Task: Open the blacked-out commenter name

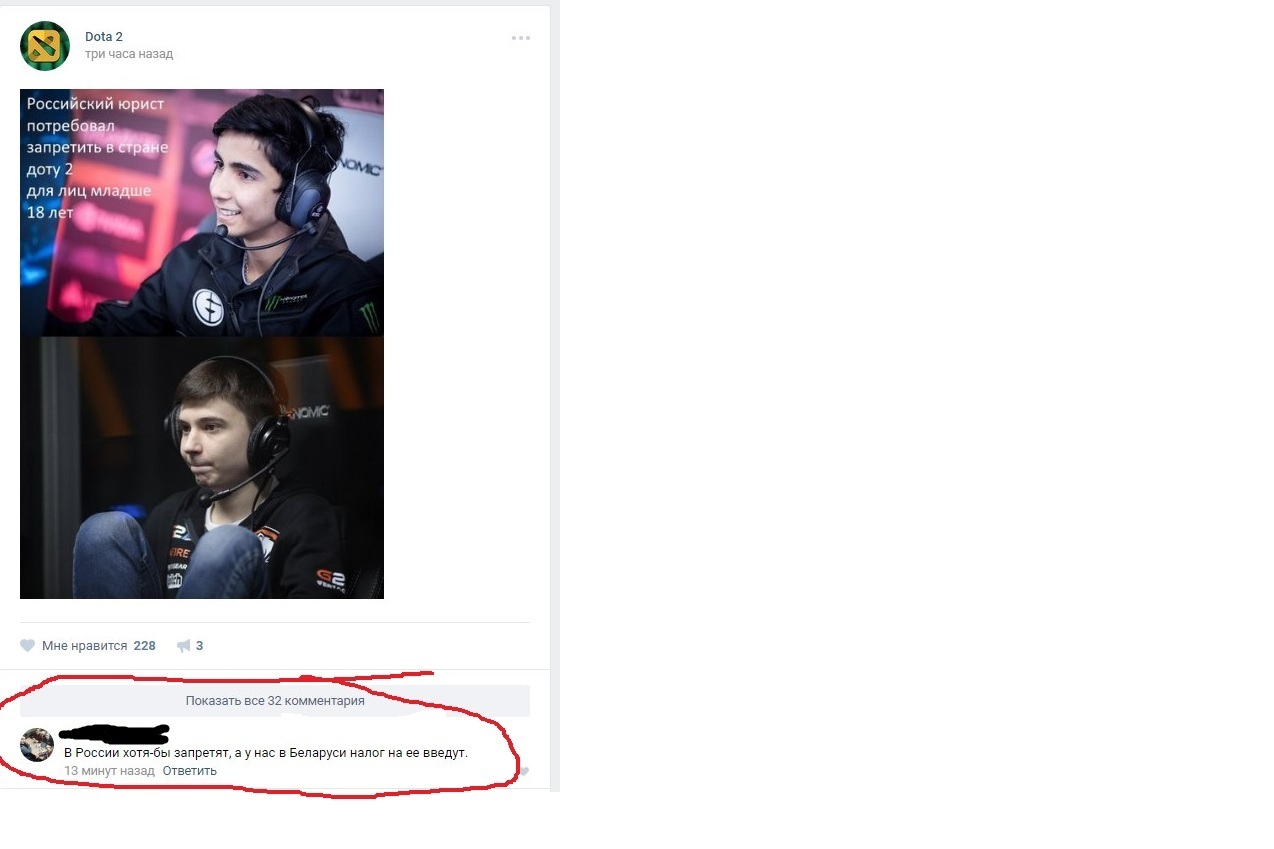Action: pos(114,735)
